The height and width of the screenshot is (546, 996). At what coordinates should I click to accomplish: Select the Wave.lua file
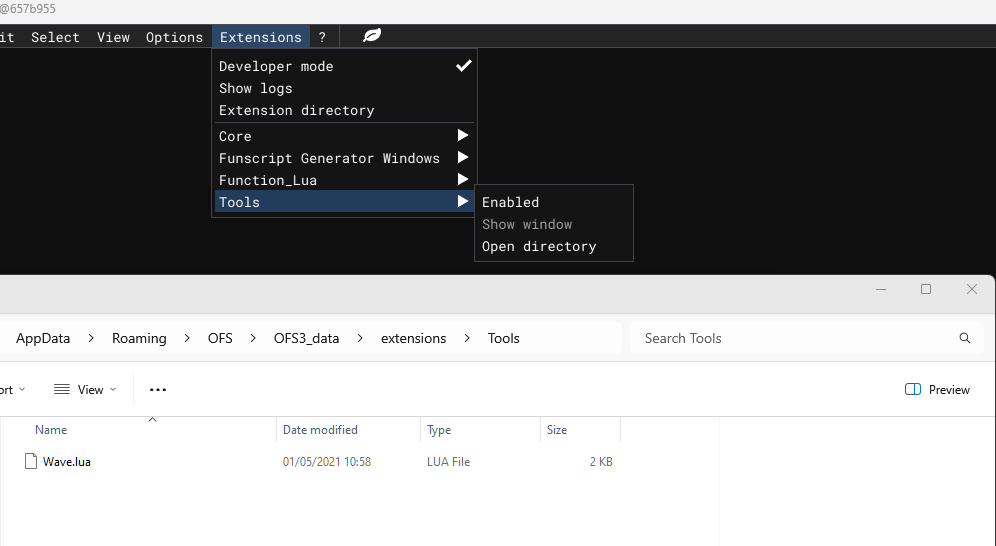(67, 462)
